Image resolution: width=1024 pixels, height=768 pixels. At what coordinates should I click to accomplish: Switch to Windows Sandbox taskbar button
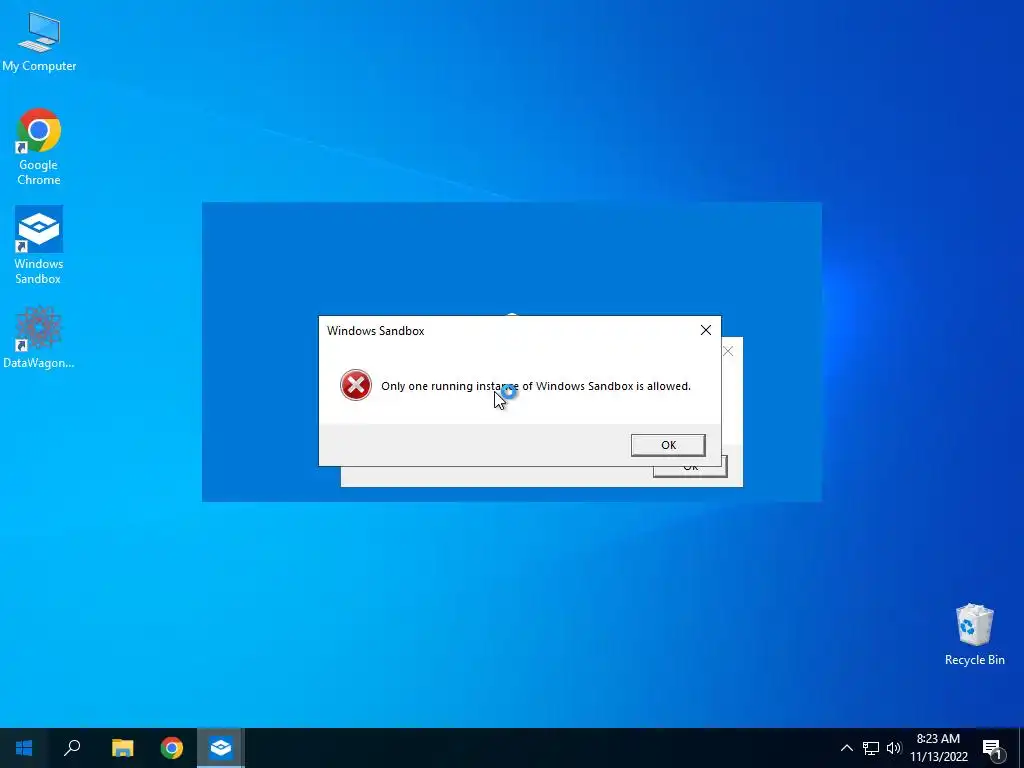pyautogui.click(x=221, y=748)
